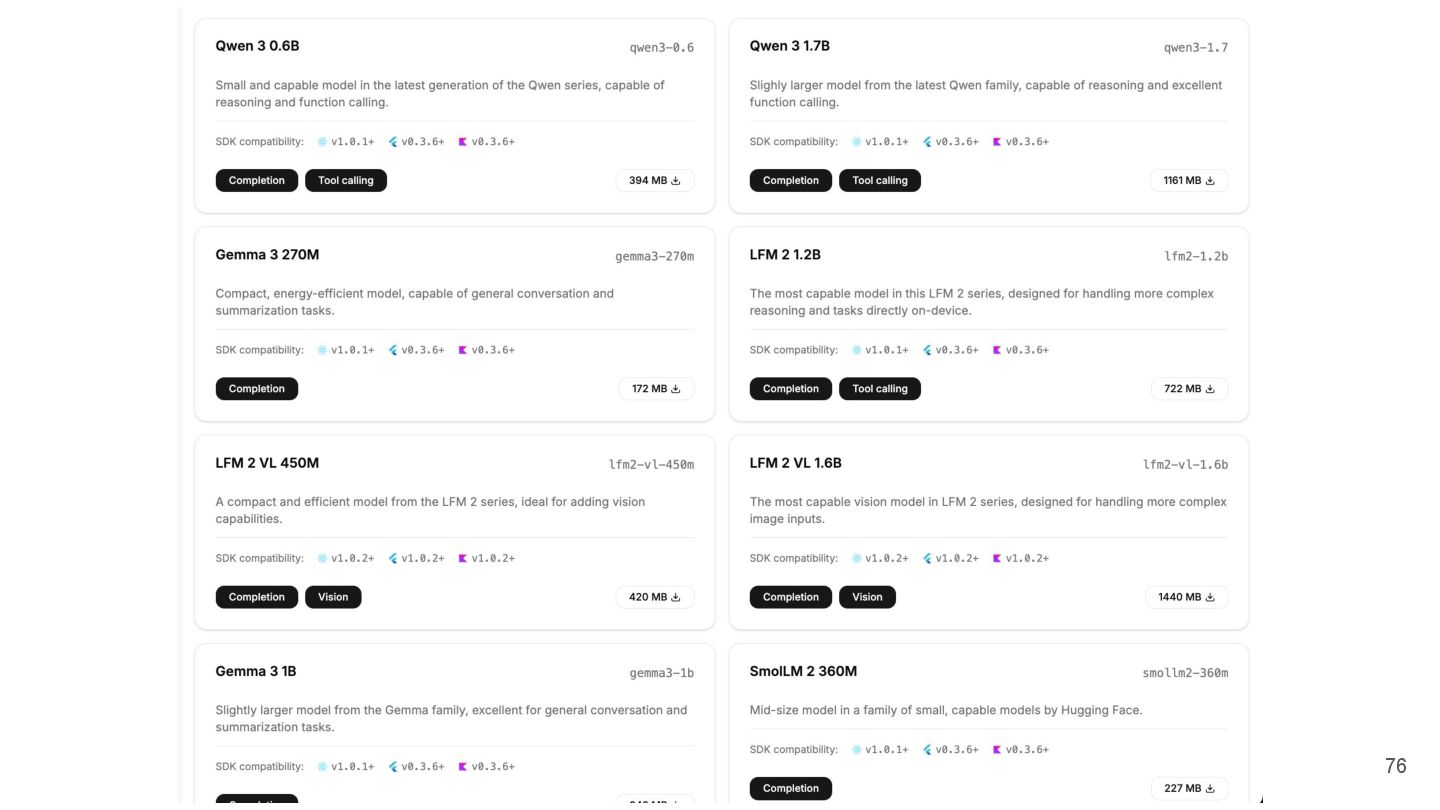This screenshot has width=1440, height=810.
Task: Click the 394 MB download icon for Qwen 3 0.6B
Action: pos(675,181)
